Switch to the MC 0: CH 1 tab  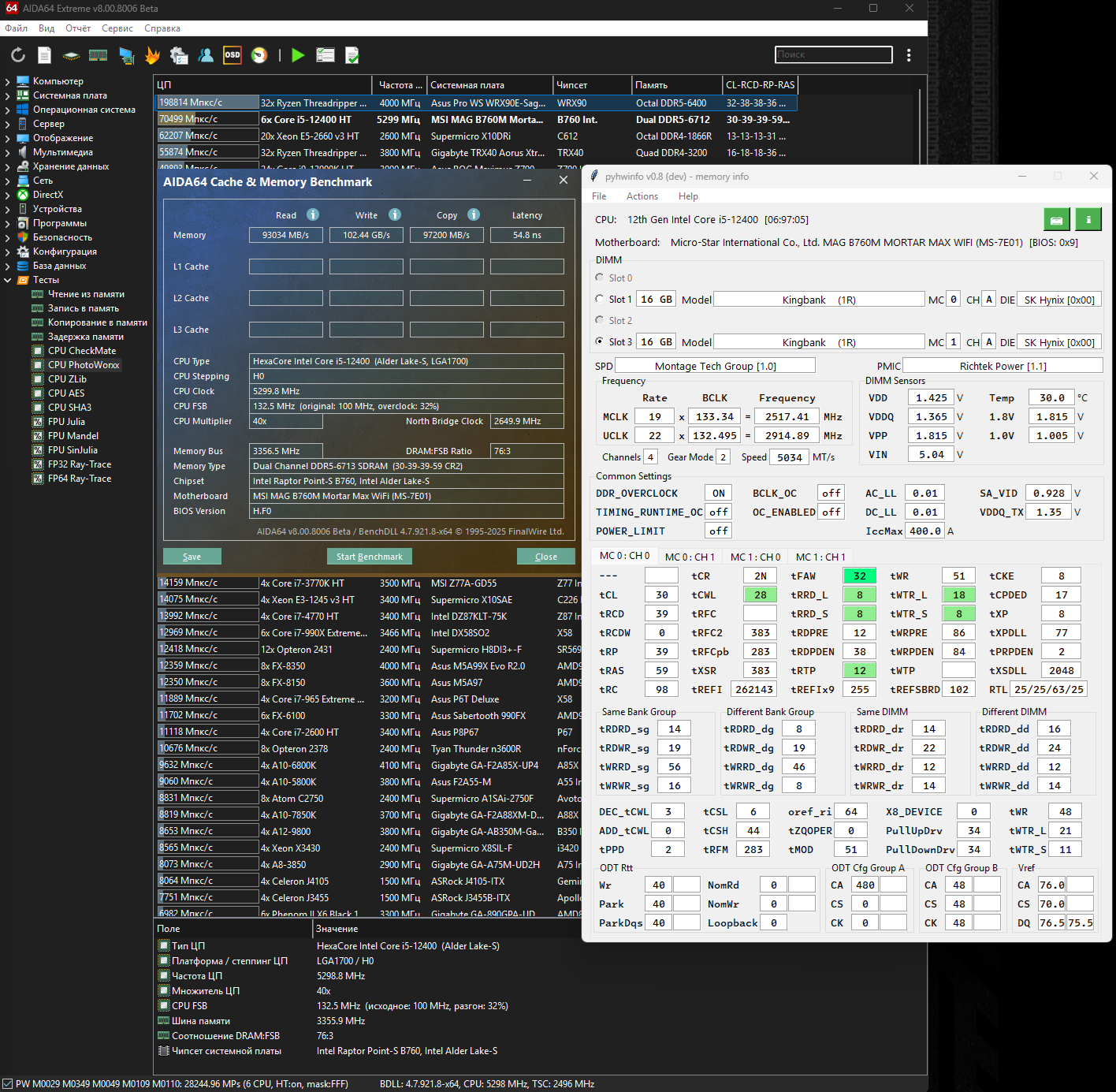click(x=690, y=557)
